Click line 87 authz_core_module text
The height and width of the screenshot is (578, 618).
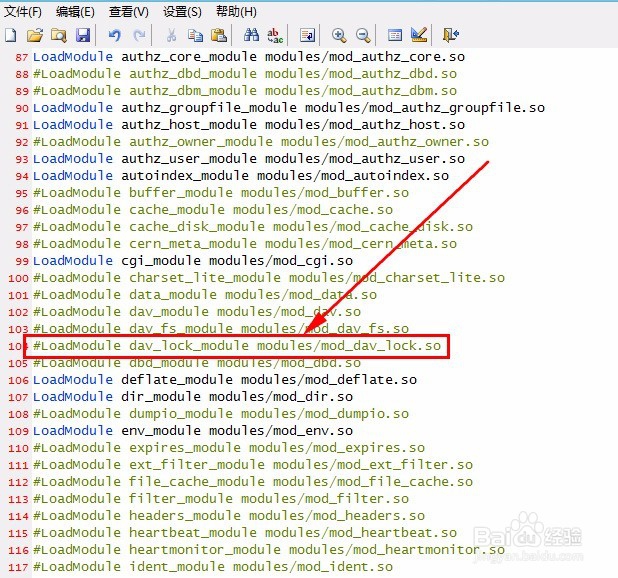(x=248, y=57)
